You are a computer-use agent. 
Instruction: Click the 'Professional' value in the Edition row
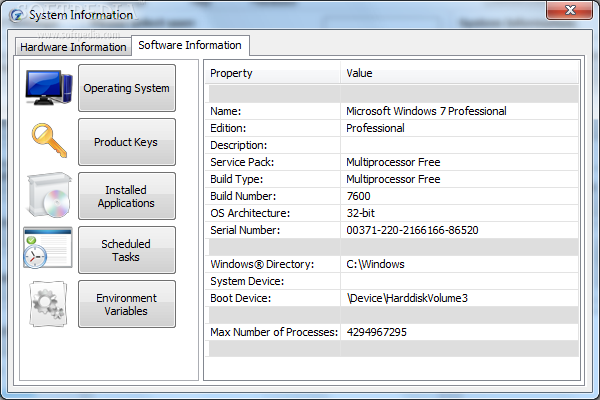(x=375, y=128)
